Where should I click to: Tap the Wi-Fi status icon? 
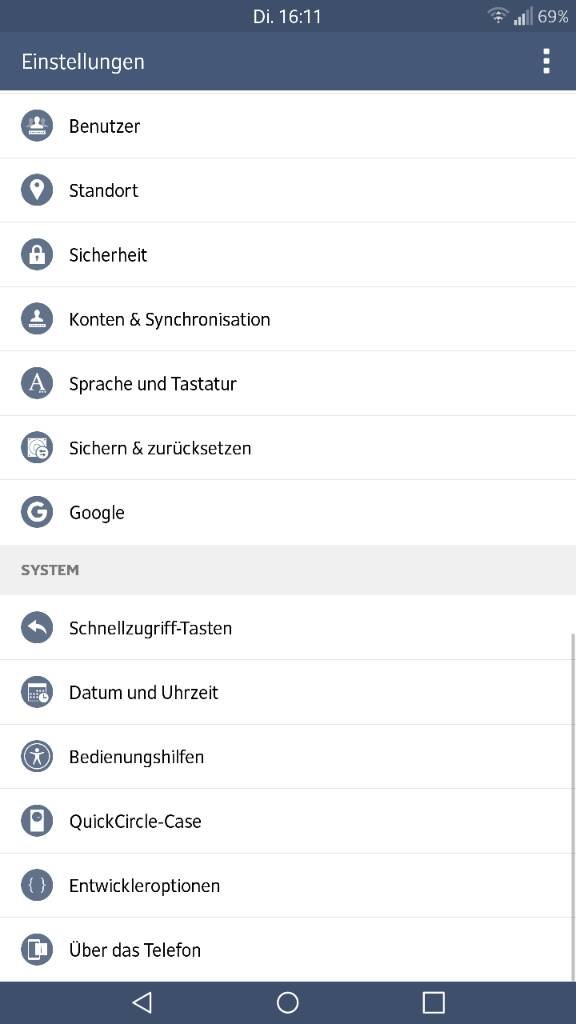click(x=498, y=16)
